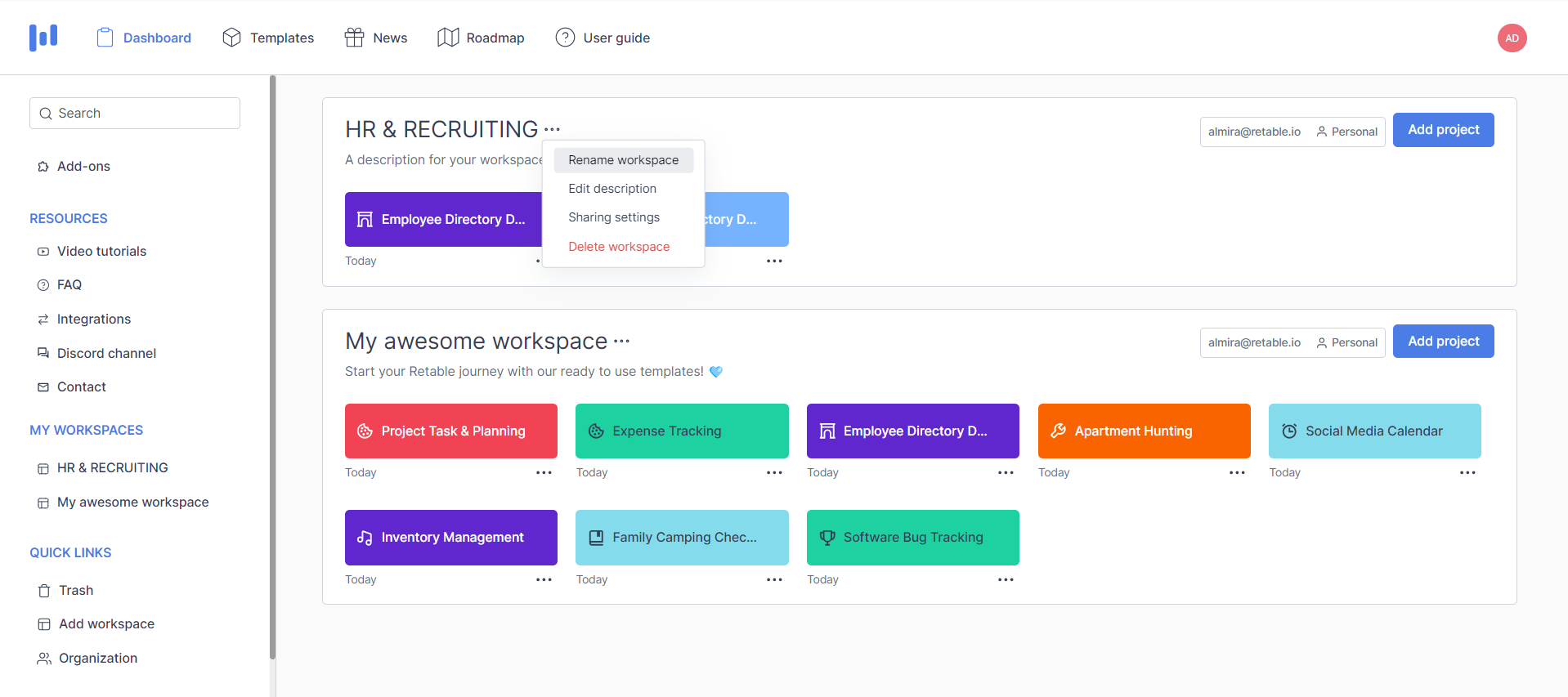The height and width of the screenshot is (697, 1568).
Task: Click the Retable logo icon
Action: pos(43,38)
